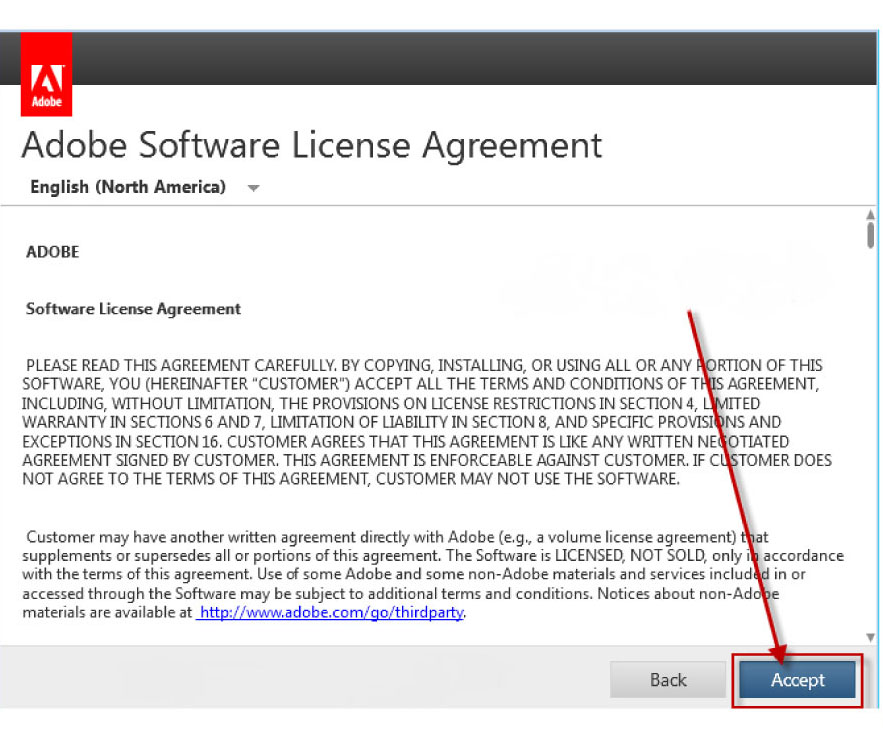Go back with the Back button

[x=668, y=680]
